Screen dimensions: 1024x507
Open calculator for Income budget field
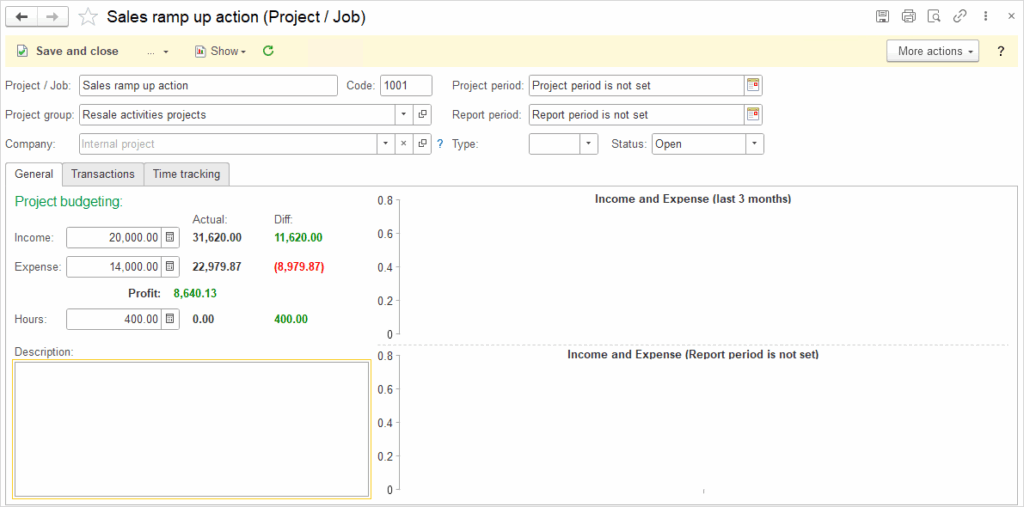[170, 237]
